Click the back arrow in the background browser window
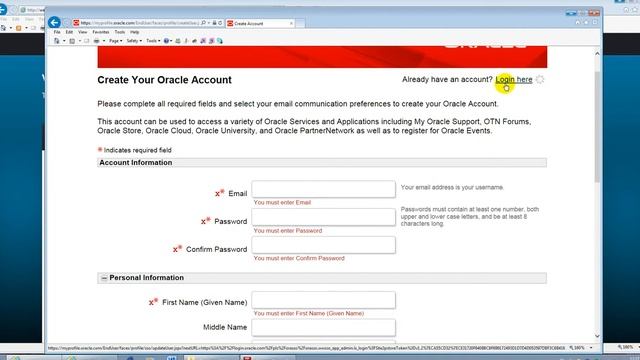This screenshot has width=640, height=360. tap(3, 9)
